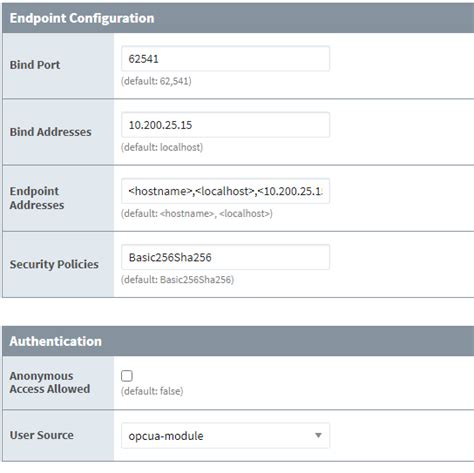Viewport: 474px width, 473px height.
Task: Click the User Source label
Action: [42, 435]
